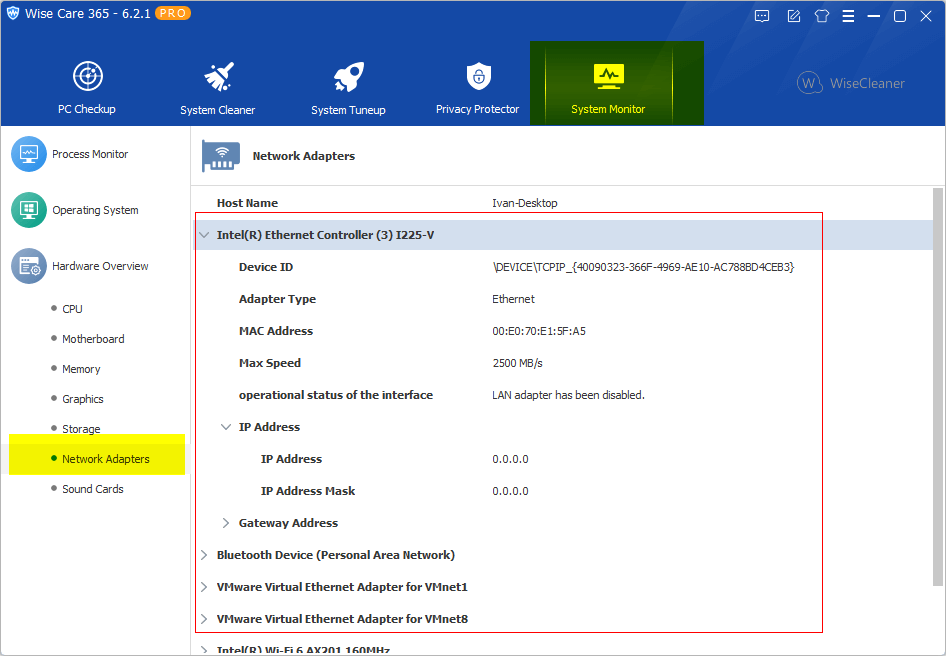Click the Device ID value text
The height and width of the screenshot is (656, 946).
point(643,267)
